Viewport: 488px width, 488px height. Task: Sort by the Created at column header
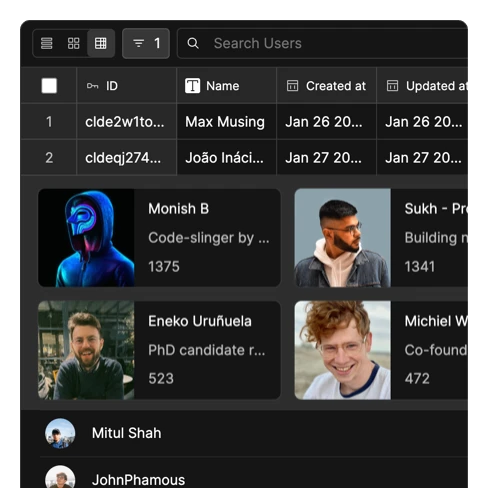pos(327,86)
